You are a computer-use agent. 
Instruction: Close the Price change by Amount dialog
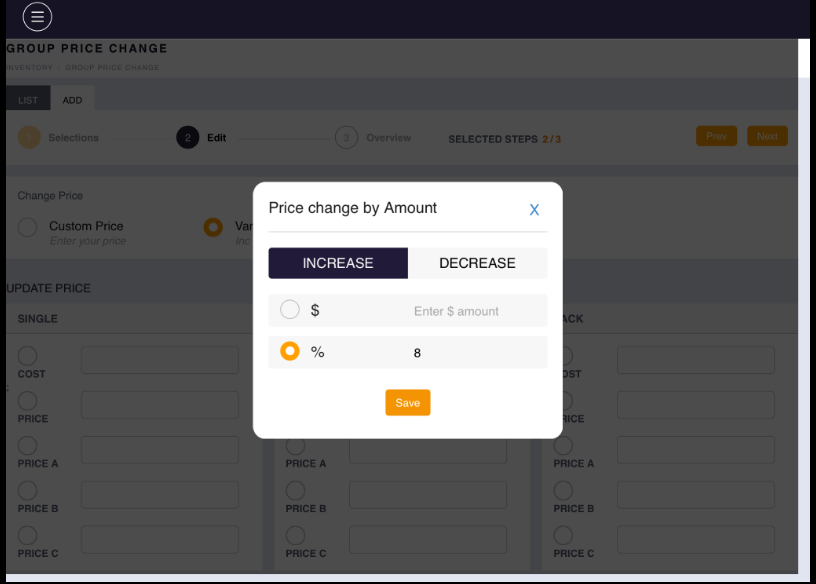tap(534, 210)
